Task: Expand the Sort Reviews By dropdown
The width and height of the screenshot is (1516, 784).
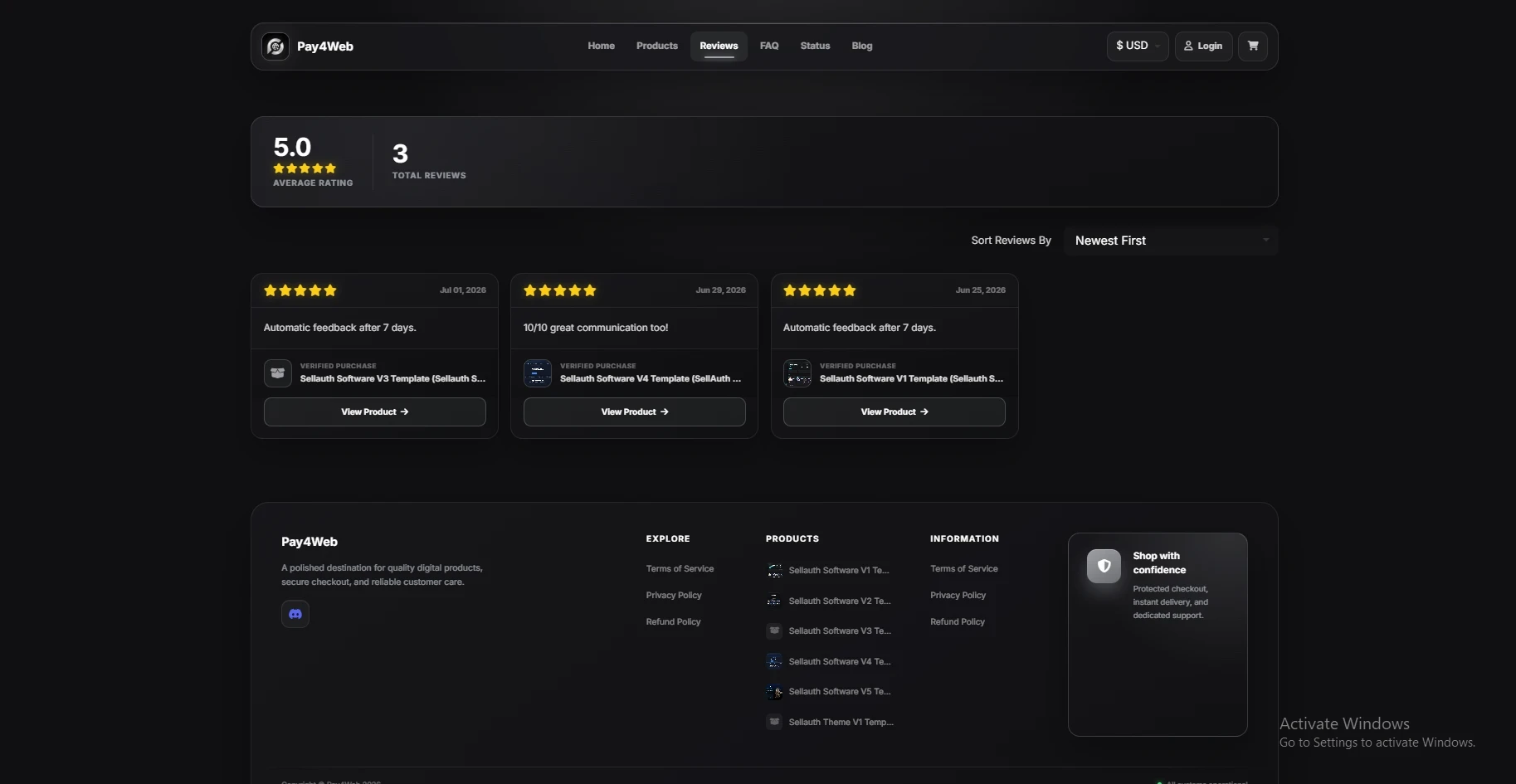Action: tap(1171, 241)
